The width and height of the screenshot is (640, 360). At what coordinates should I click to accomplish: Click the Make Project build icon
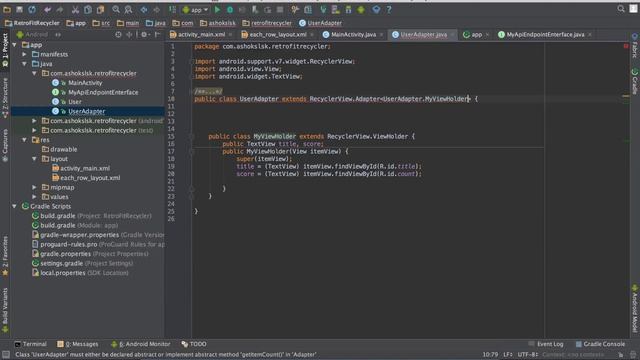(x=173, y=9)
